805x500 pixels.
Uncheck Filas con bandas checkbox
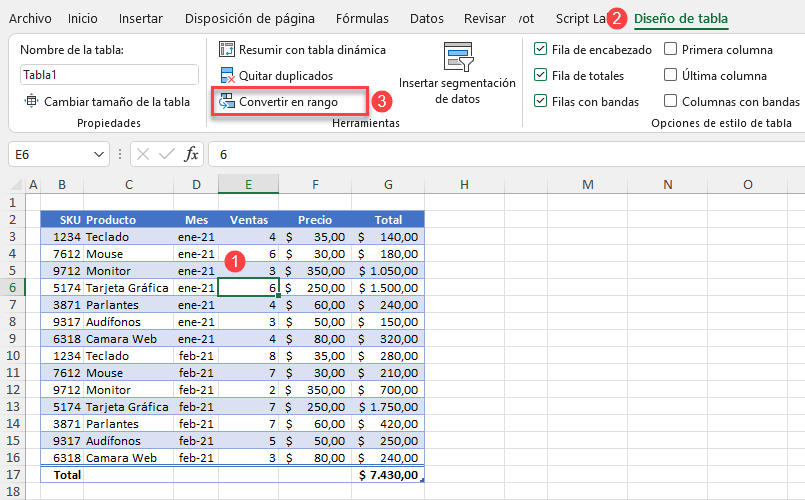point(540,101)
